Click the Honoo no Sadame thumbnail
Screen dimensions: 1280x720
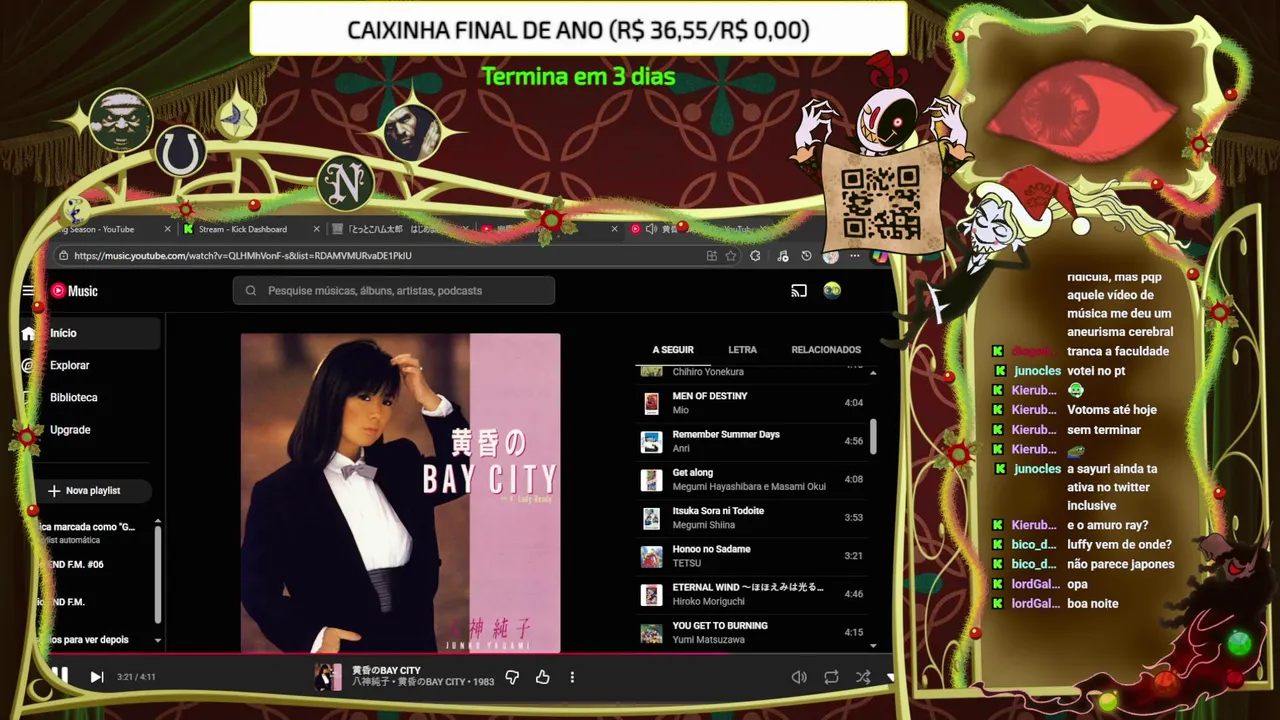coord(651,557)
